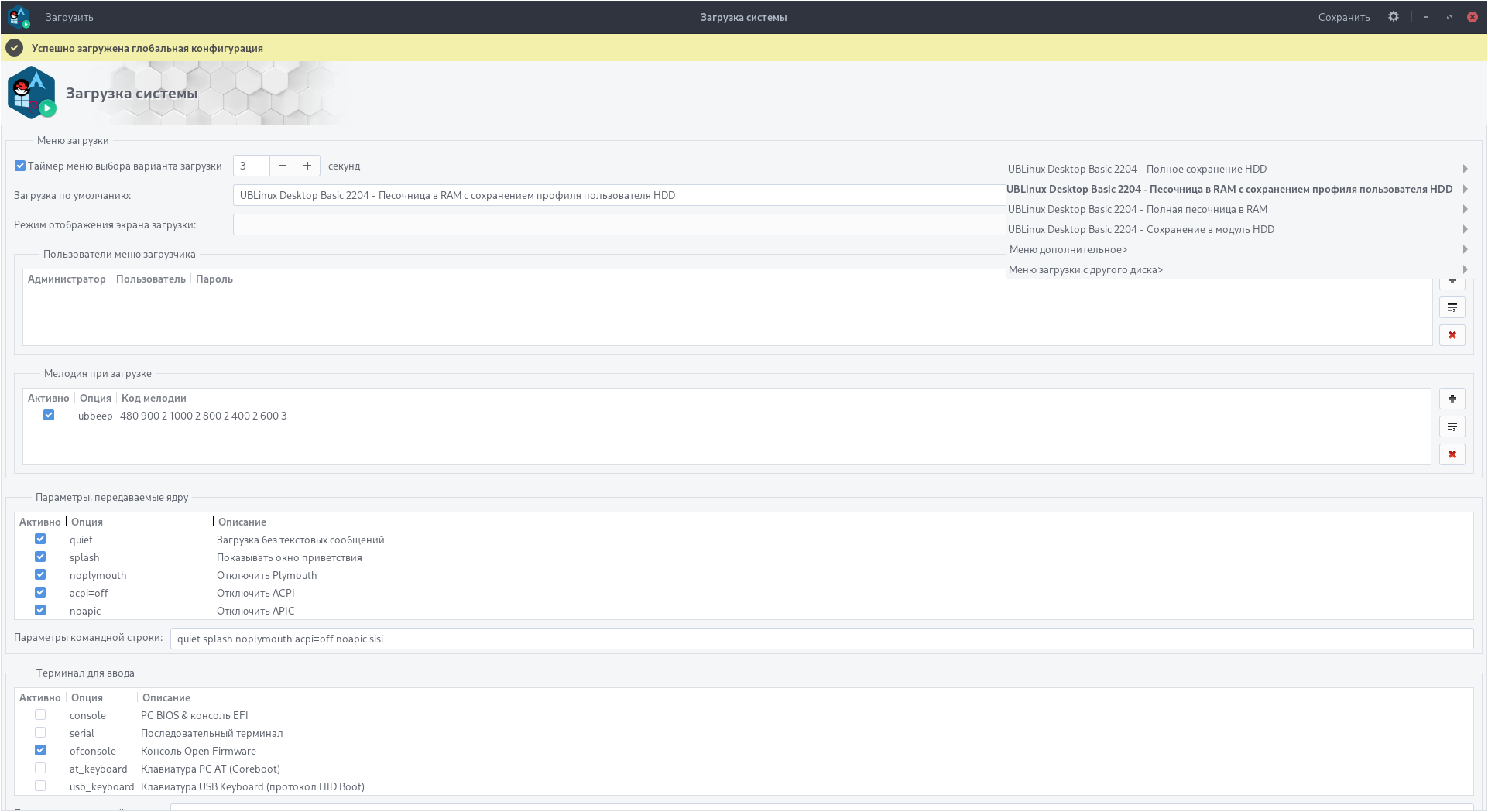Edit the selected boot menu user entry
The image size is (1488, 812).
coord(1452,307)
